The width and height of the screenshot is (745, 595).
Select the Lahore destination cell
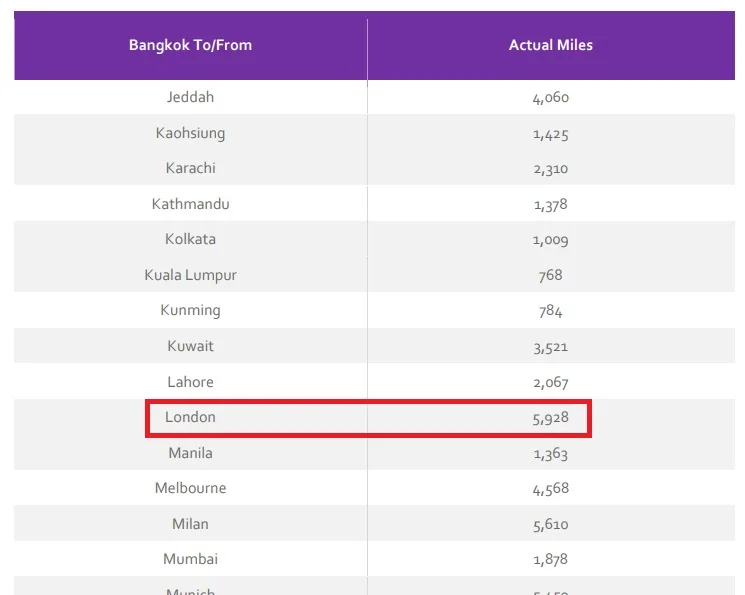pyautogui.click(x=191, y=382)
